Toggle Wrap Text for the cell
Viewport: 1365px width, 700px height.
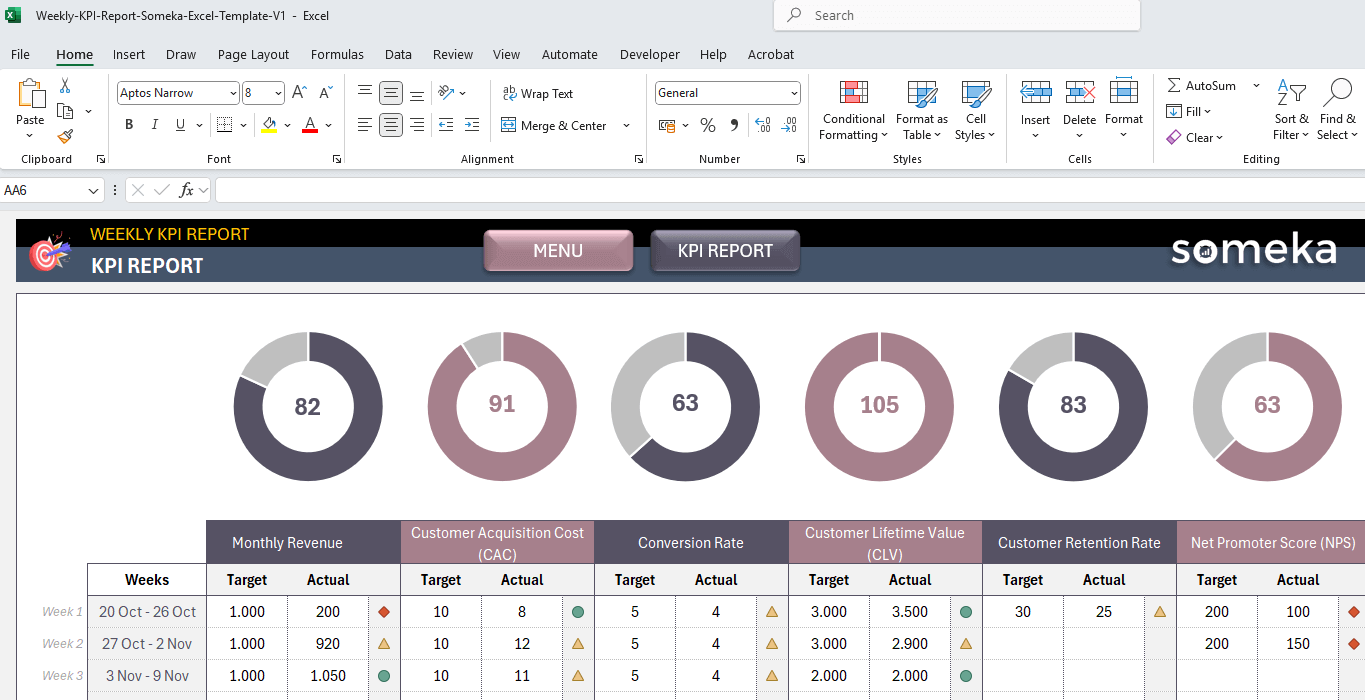[x=538, y=93]
